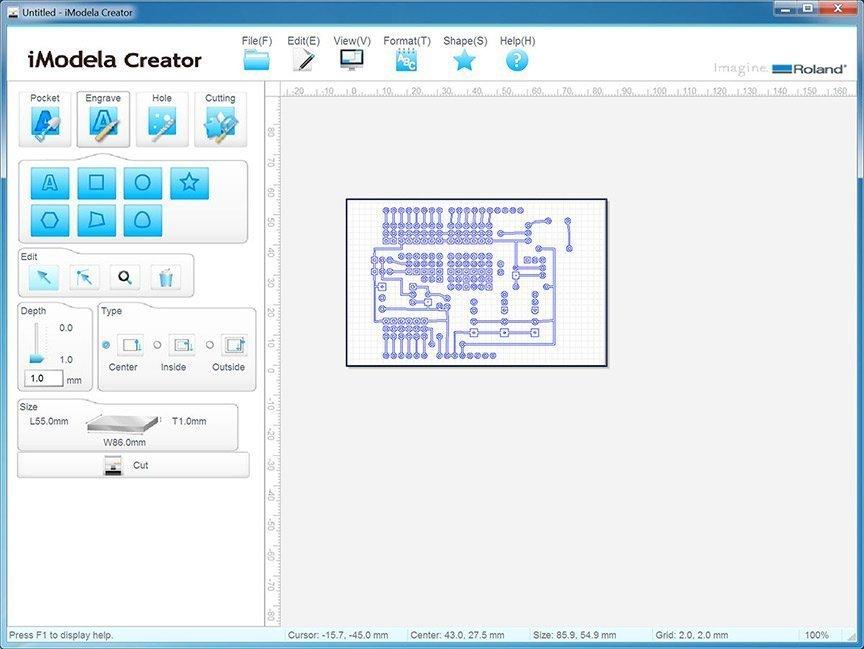
Task: Select the Engrave tool
Action: point(102,117)
